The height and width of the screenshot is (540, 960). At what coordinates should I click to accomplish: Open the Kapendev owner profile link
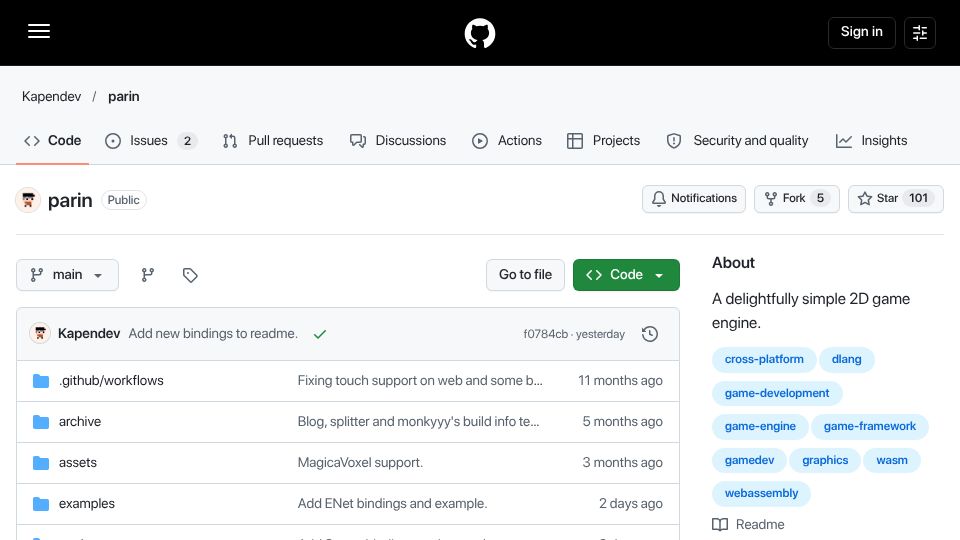(x=51, y=97)
